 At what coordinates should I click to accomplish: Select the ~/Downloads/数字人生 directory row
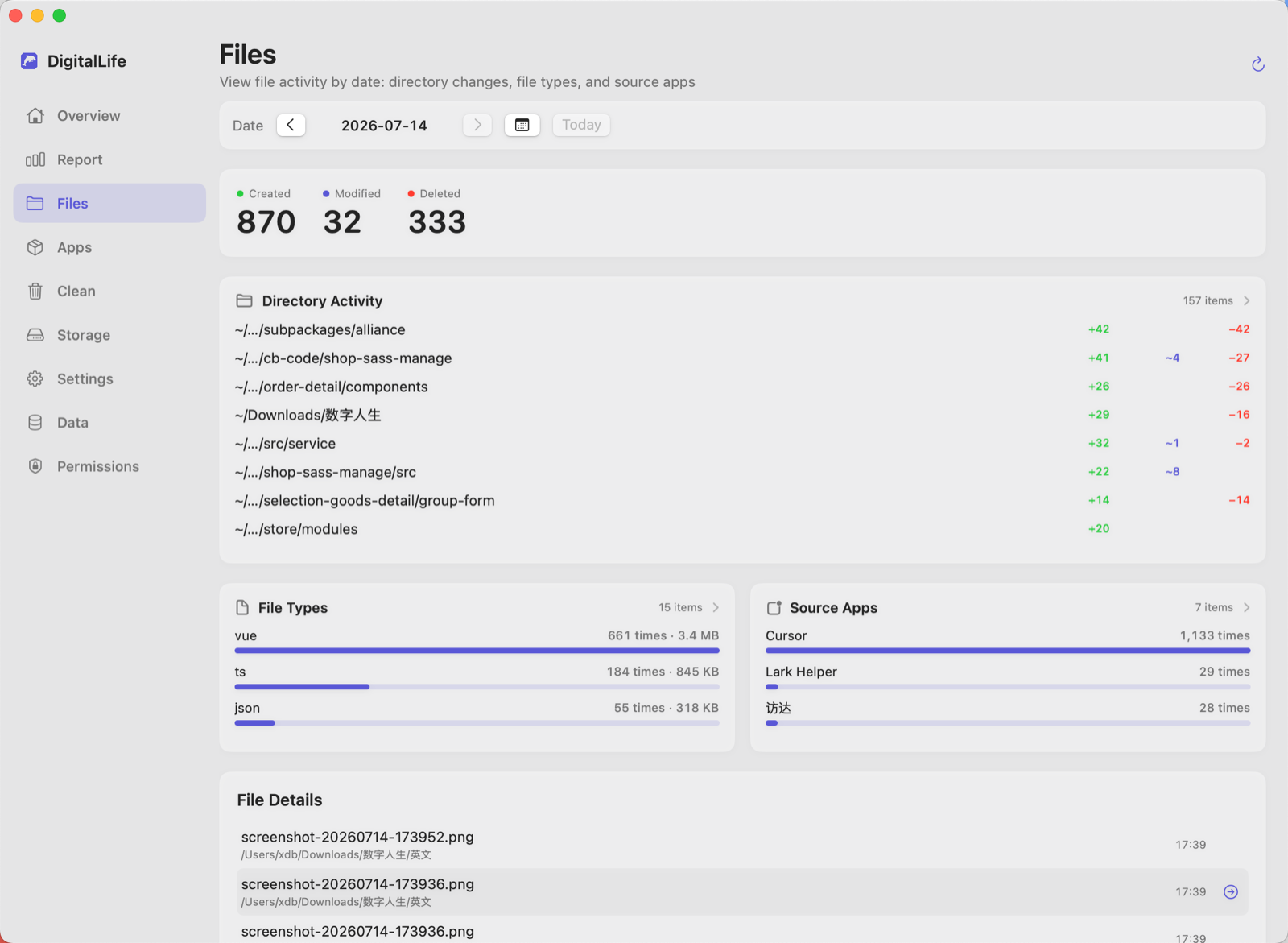742,416
